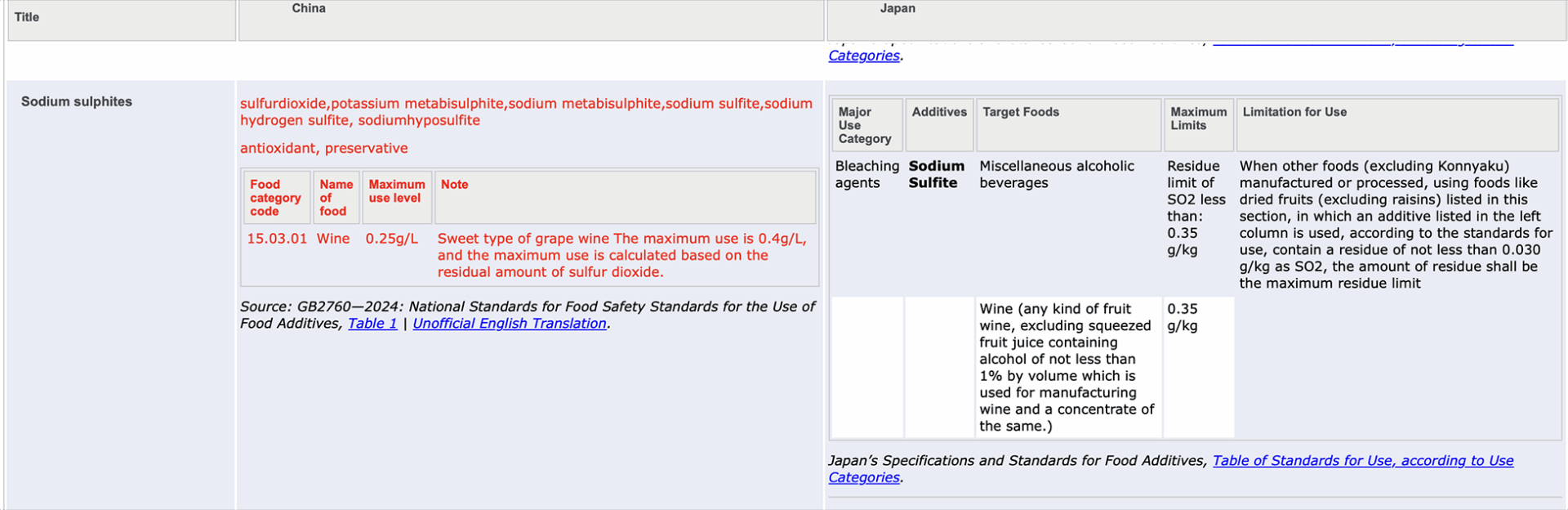
Task: Click the Food category code header
Action: coord(277,197)
